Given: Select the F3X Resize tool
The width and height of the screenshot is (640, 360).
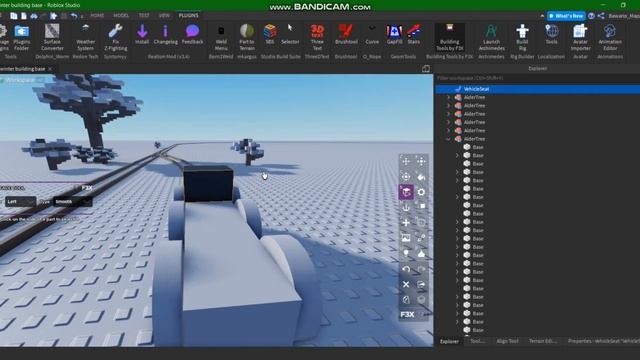Looking at the screenshot, I should coord(421,162).
